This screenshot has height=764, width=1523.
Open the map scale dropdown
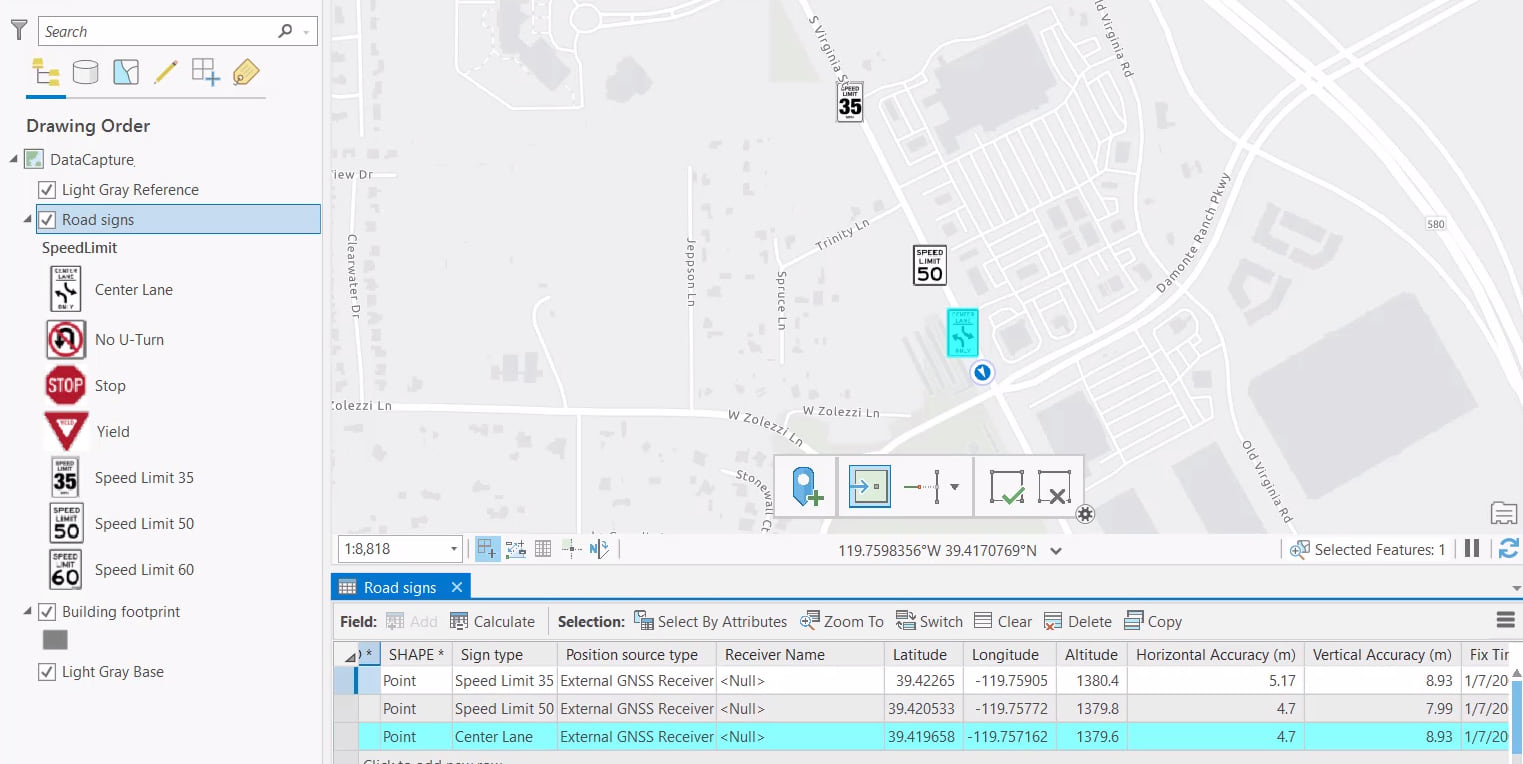coord(452,548)
